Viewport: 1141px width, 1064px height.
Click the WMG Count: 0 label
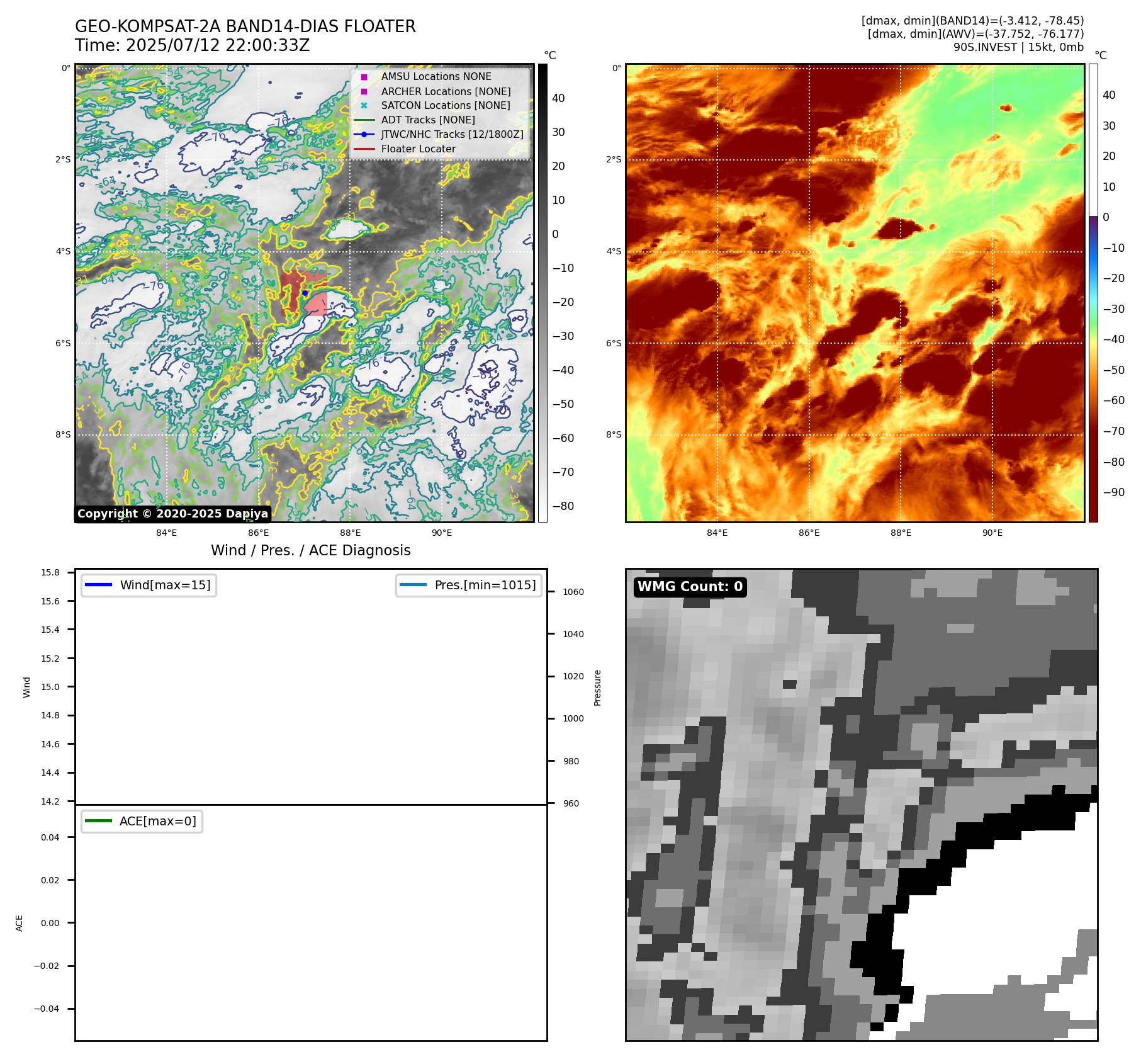(x=690, y=587)
